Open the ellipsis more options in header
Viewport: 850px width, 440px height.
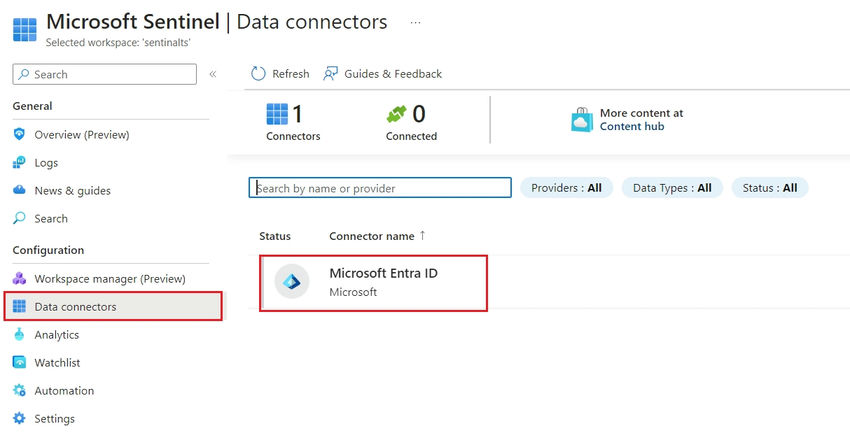pyautogui.click(x=416, y=21)
